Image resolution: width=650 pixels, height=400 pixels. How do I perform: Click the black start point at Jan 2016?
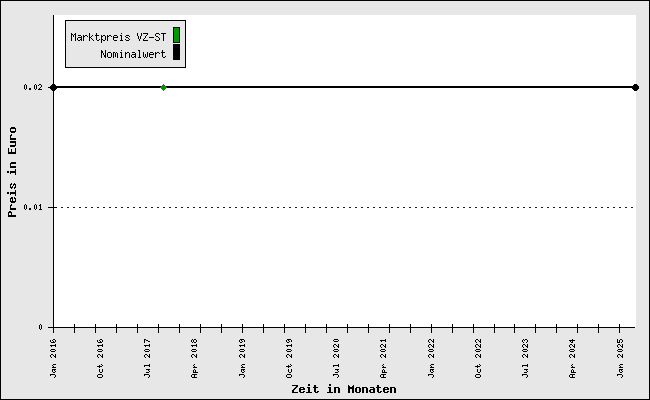[53, 87]
